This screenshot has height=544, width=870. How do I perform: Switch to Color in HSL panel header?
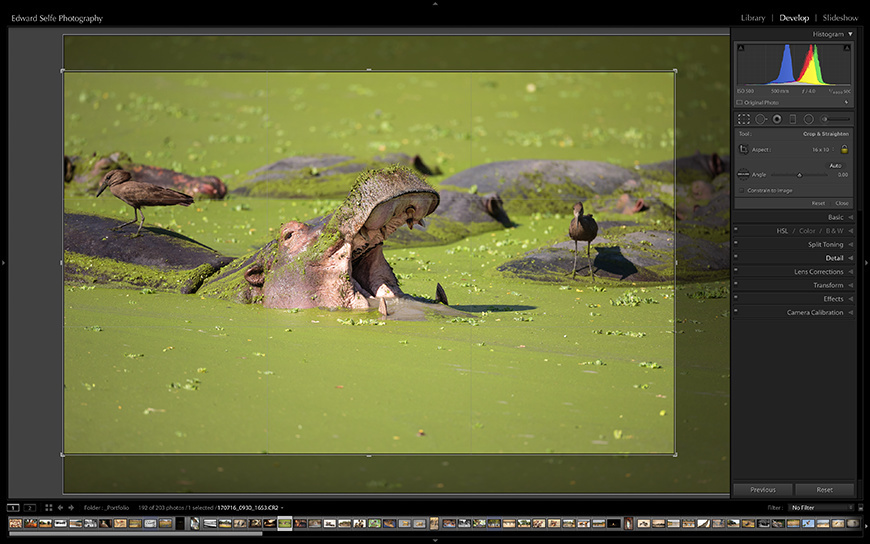pyautogui.click(x=807, y=231)
